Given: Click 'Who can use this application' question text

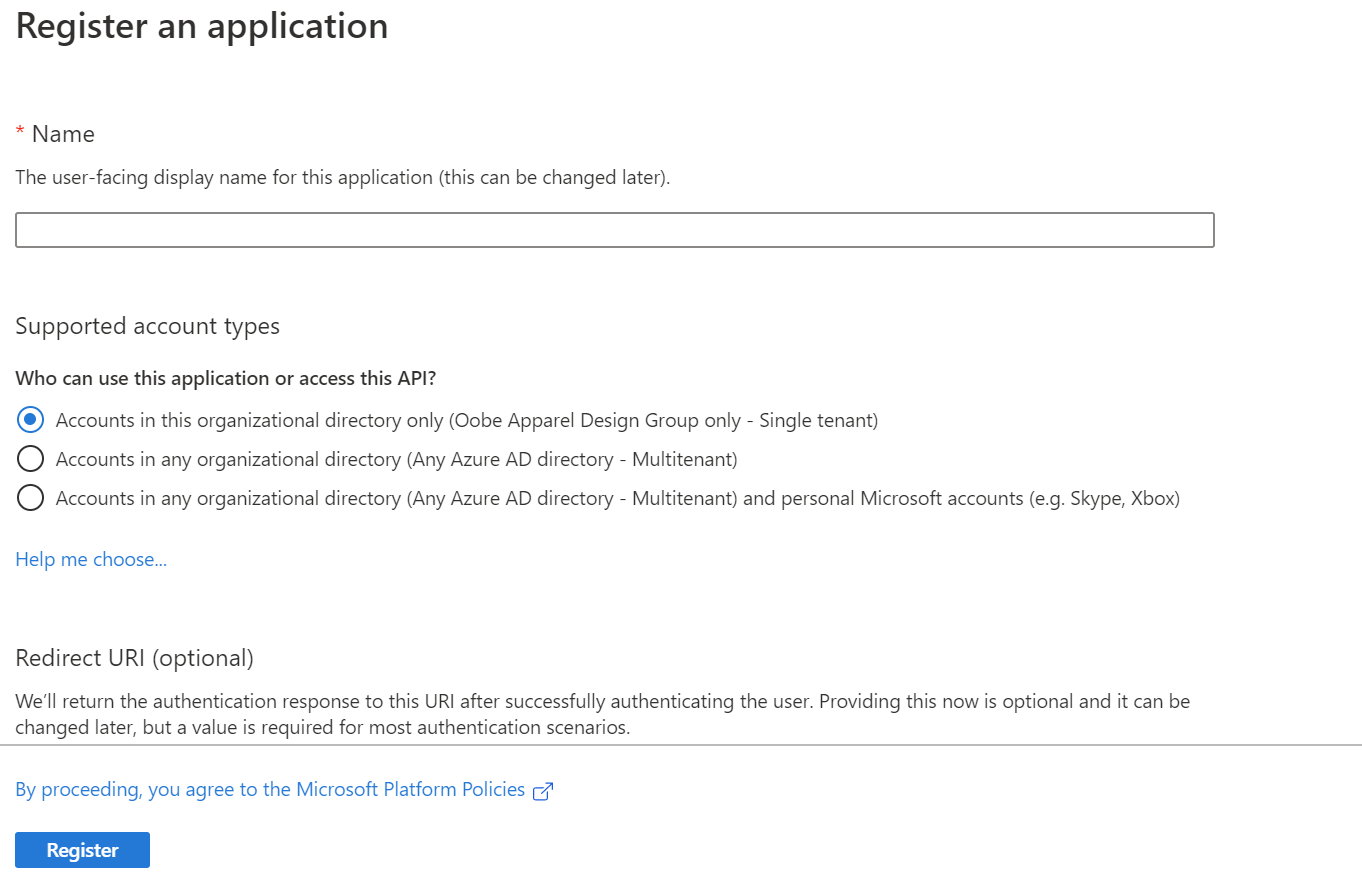Looking at the screenshot, I should click(226, 379).
